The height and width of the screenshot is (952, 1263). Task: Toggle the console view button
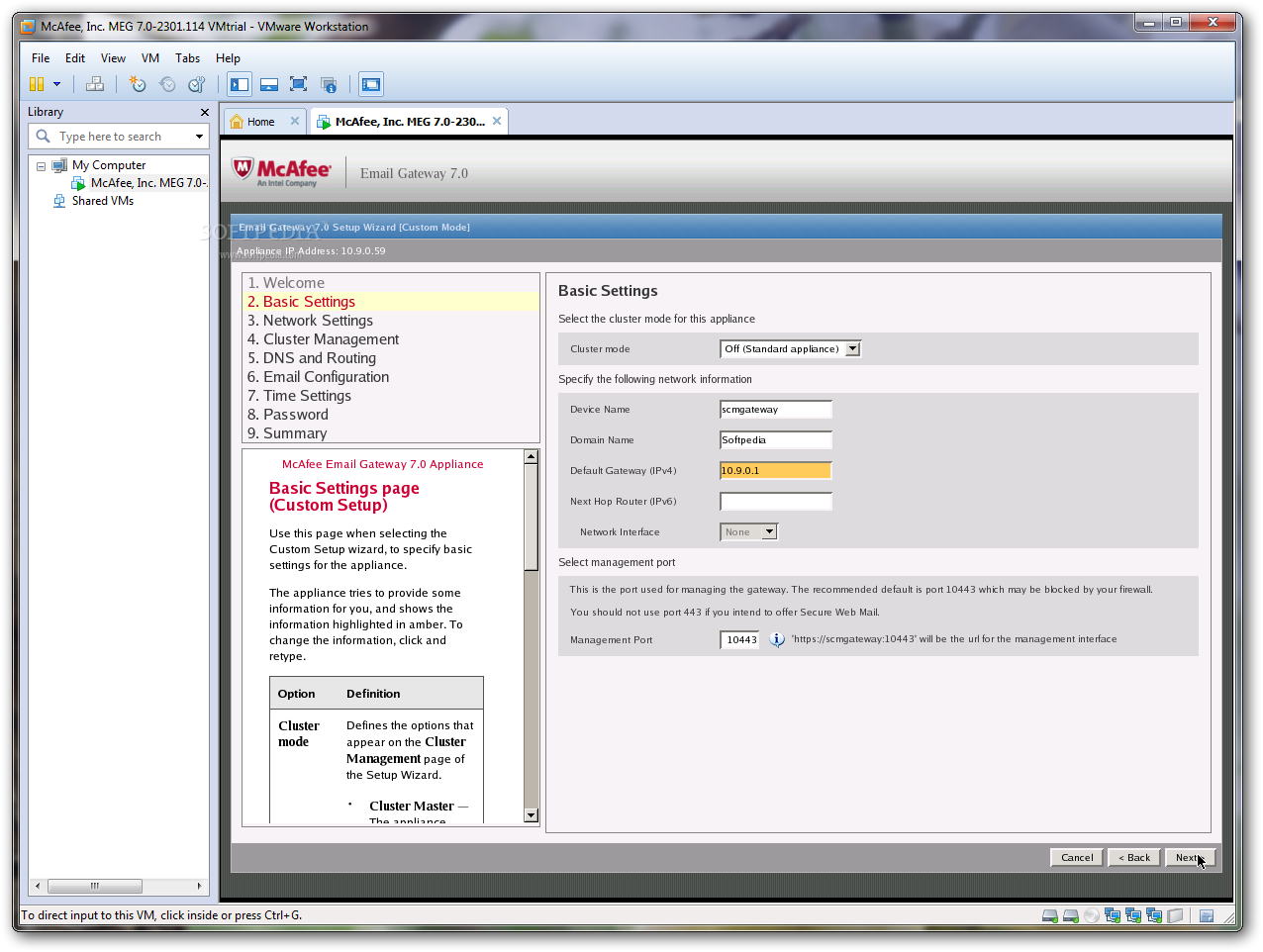[x=371, y=84]
